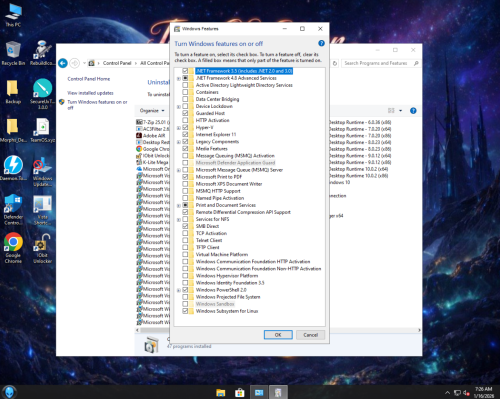Open View installed updates link

[x=90, y=93]
